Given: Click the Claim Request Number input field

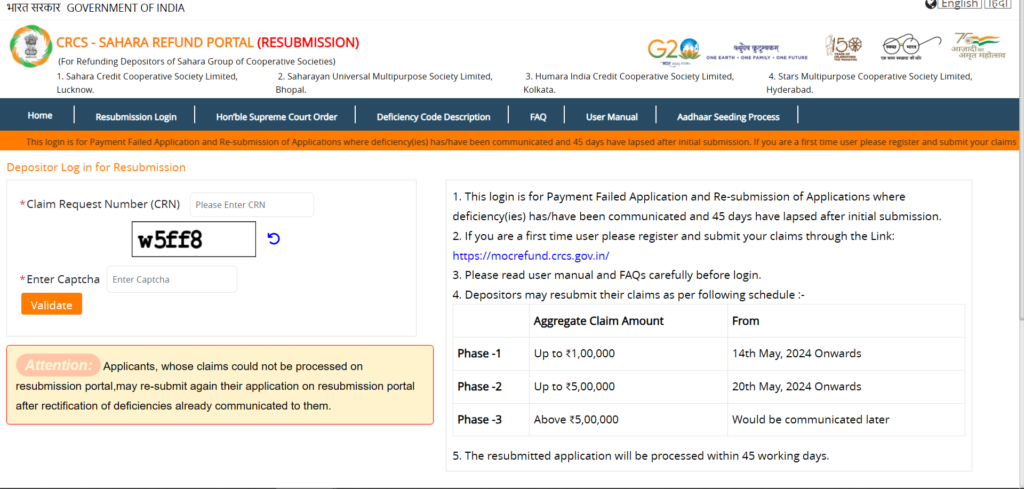Looking at the screenshot, I should point(252,204).
